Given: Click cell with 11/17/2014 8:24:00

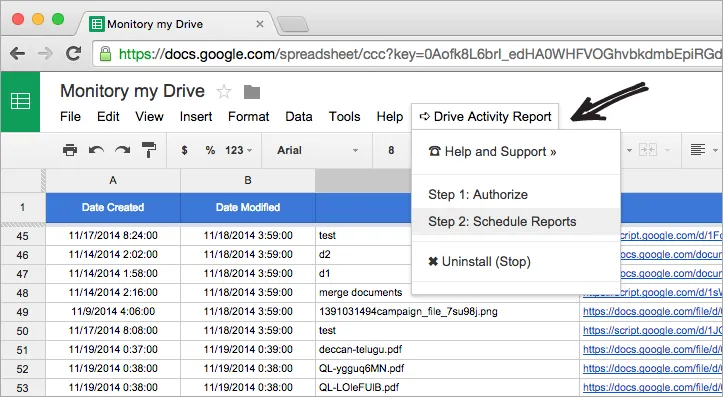Looking at the screenshot, I should pos(113,236).
